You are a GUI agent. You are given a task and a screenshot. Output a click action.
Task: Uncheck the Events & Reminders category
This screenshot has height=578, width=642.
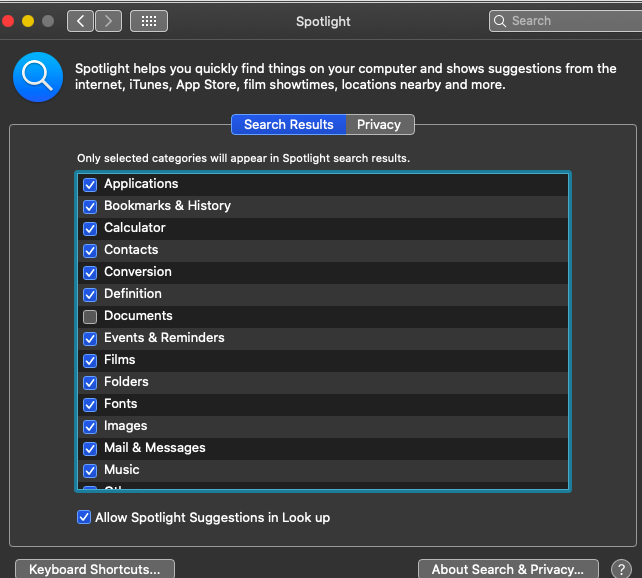pyautogui.click(x=90, y=339)
